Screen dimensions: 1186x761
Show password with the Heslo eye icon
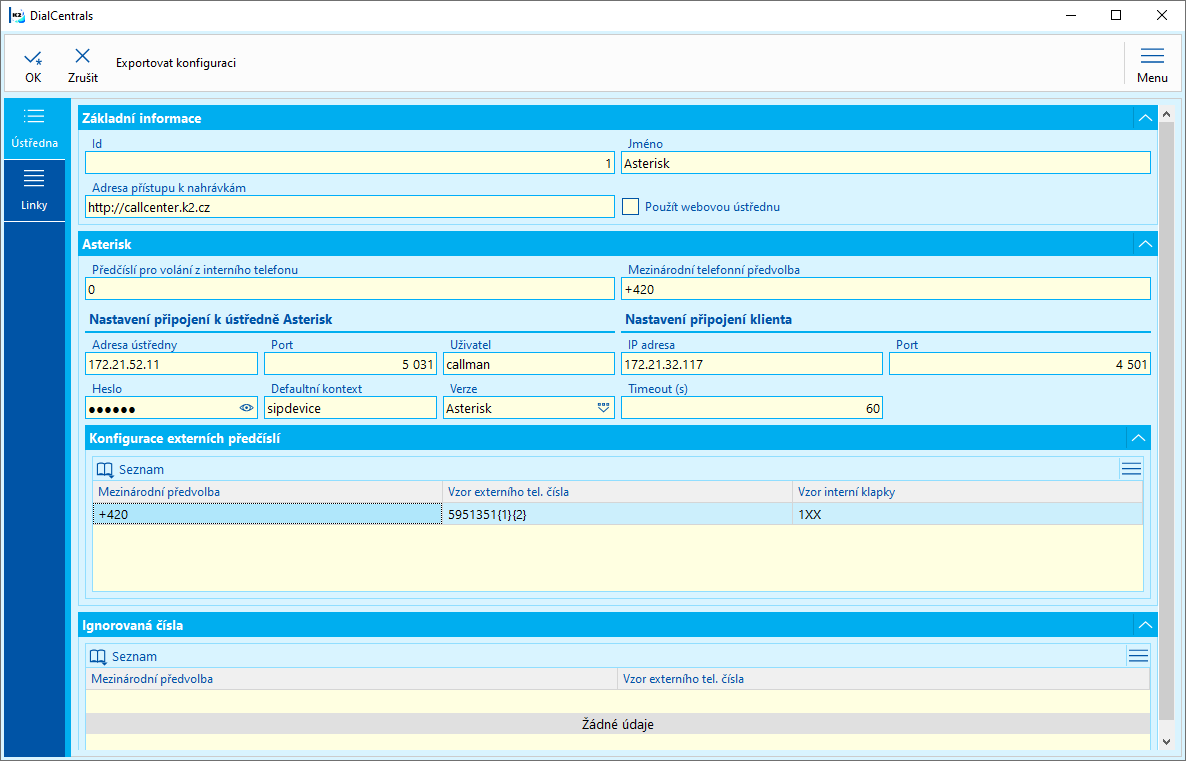(247, 408)
